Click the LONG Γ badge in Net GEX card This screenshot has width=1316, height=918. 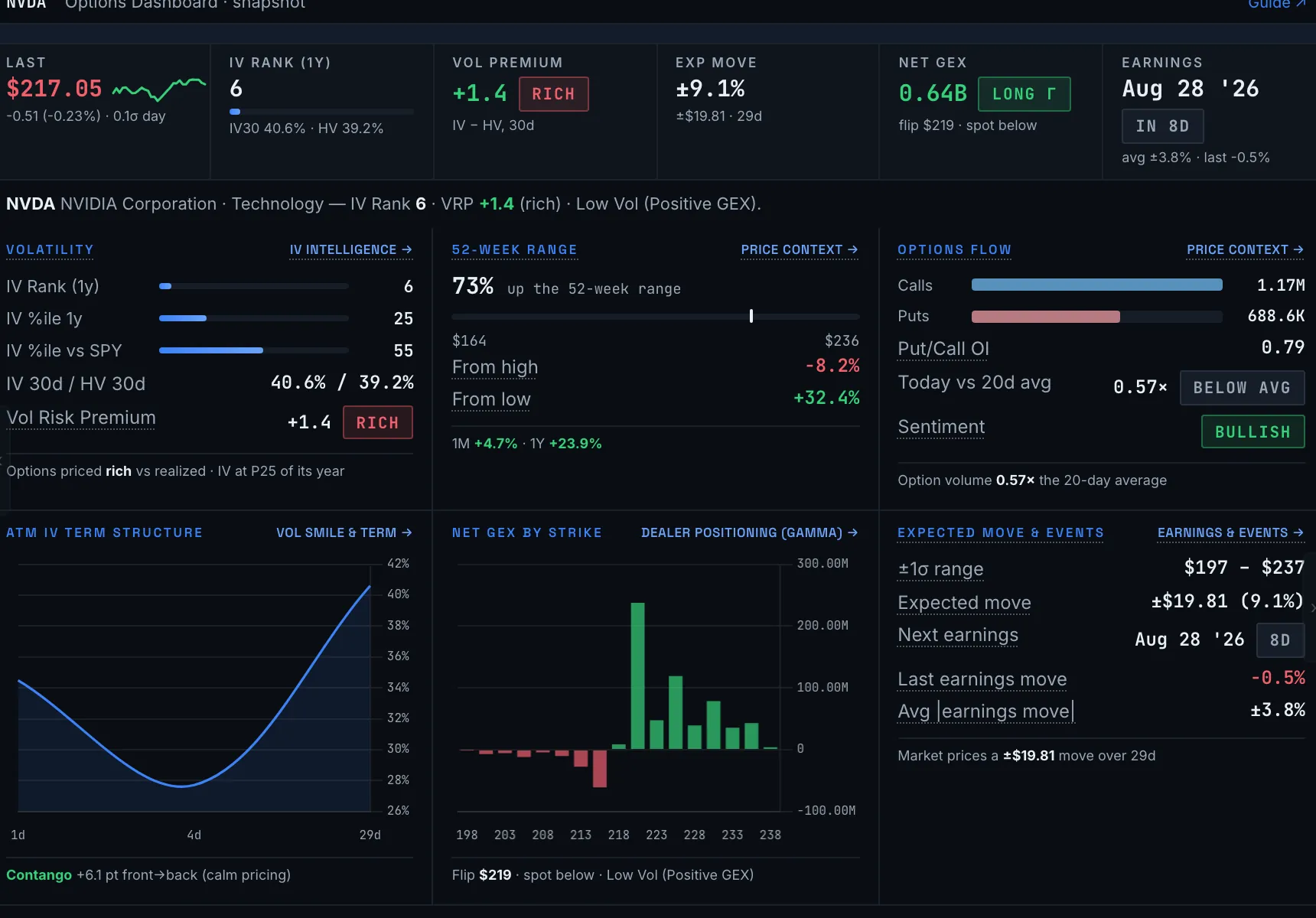tap(1024, 94)
